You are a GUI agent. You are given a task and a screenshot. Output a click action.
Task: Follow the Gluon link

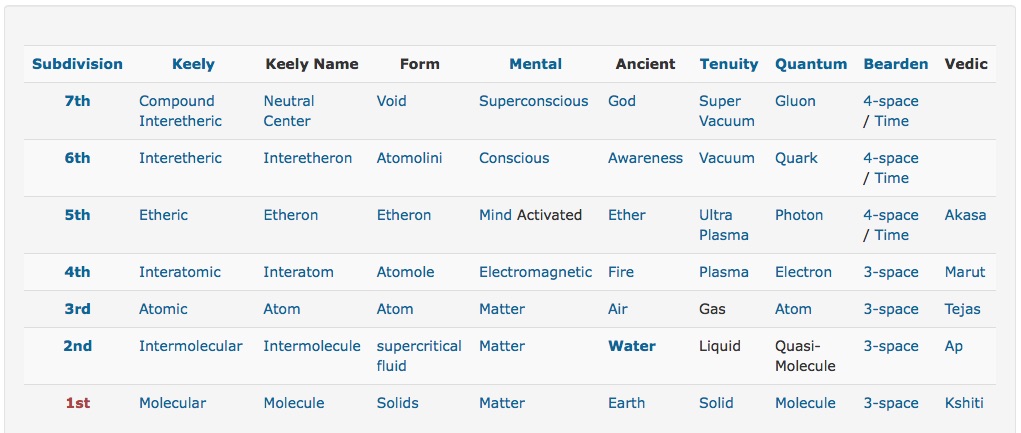[x=794, y=101]
